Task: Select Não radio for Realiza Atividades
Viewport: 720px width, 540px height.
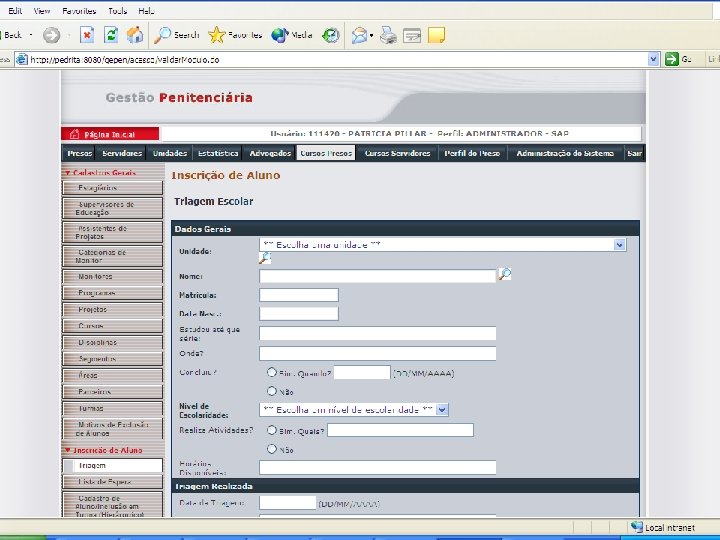Action: point(271,449)
